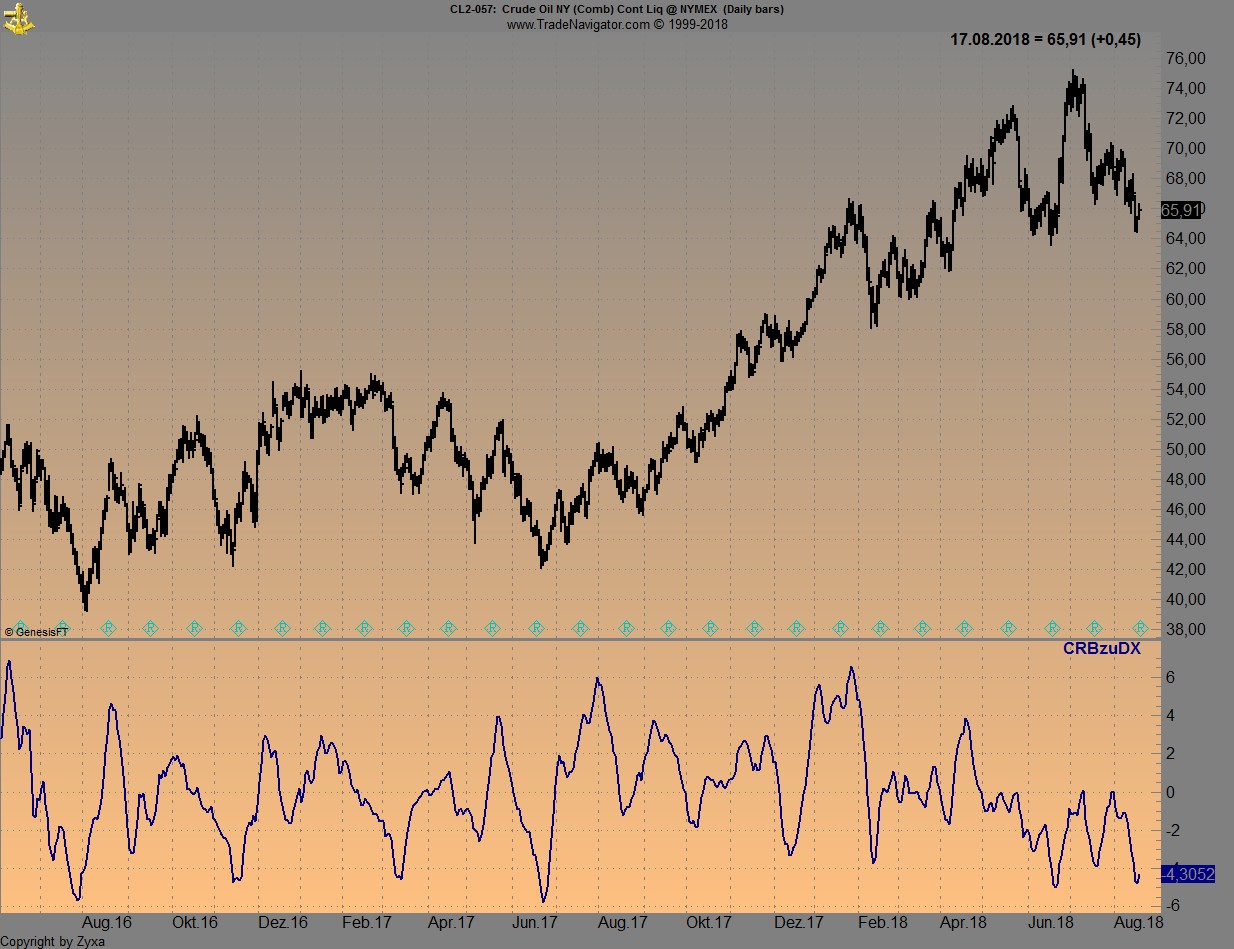Select the 17.08.2018 quote text
The image size is (1234, 949).
pyautogui.click(x=1045, y=39)
